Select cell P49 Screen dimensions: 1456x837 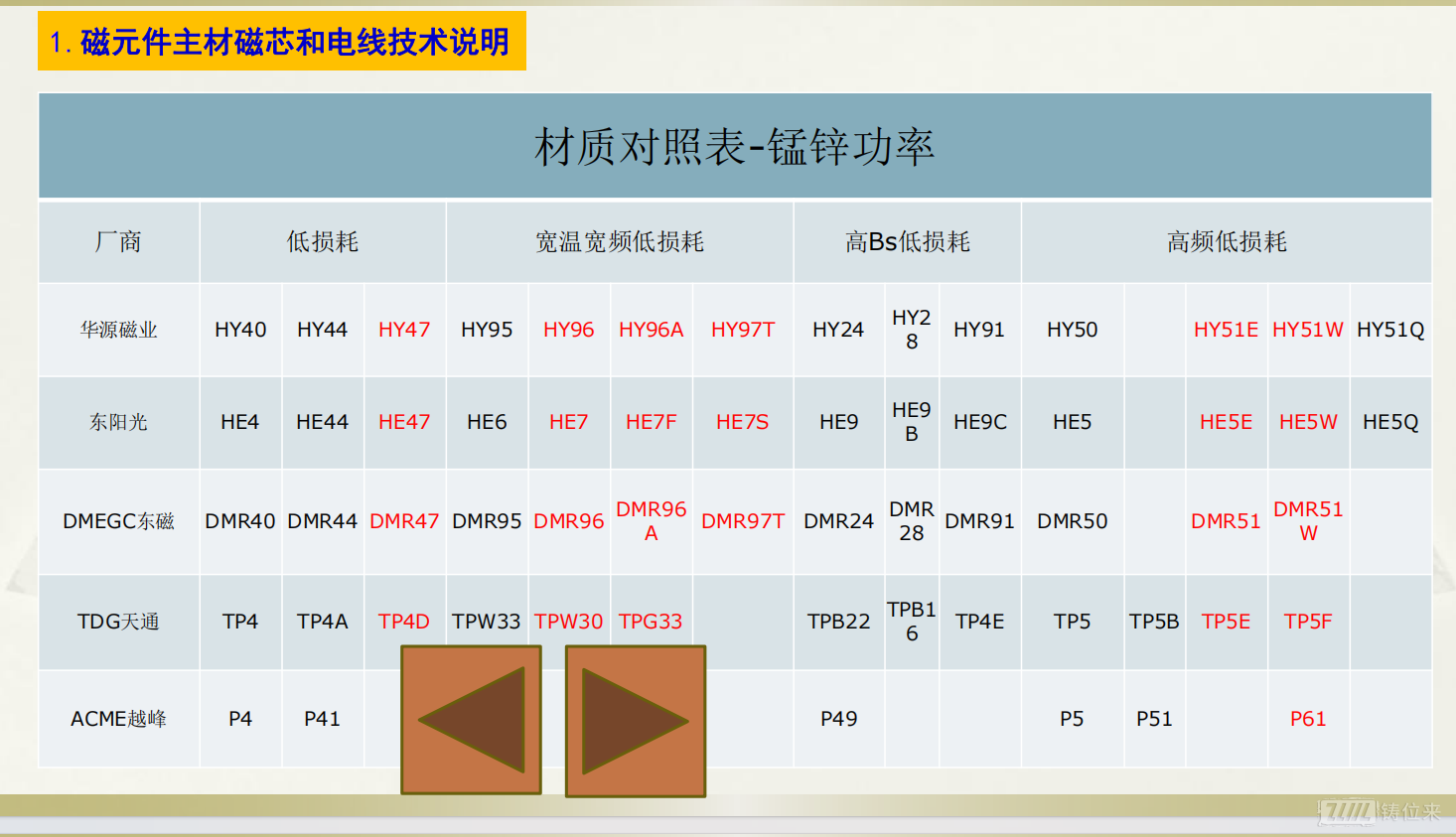click(838, 719)
